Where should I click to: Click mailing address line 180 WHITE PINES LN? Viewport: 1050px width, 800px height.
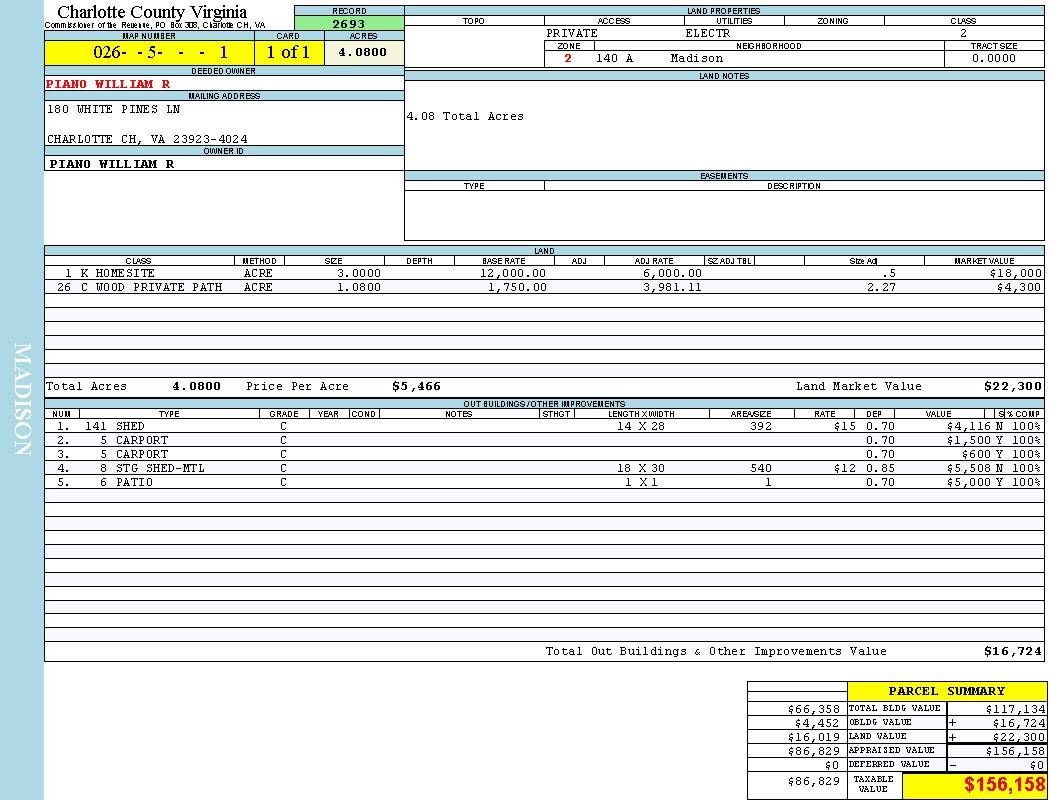[x=114, y=109]
